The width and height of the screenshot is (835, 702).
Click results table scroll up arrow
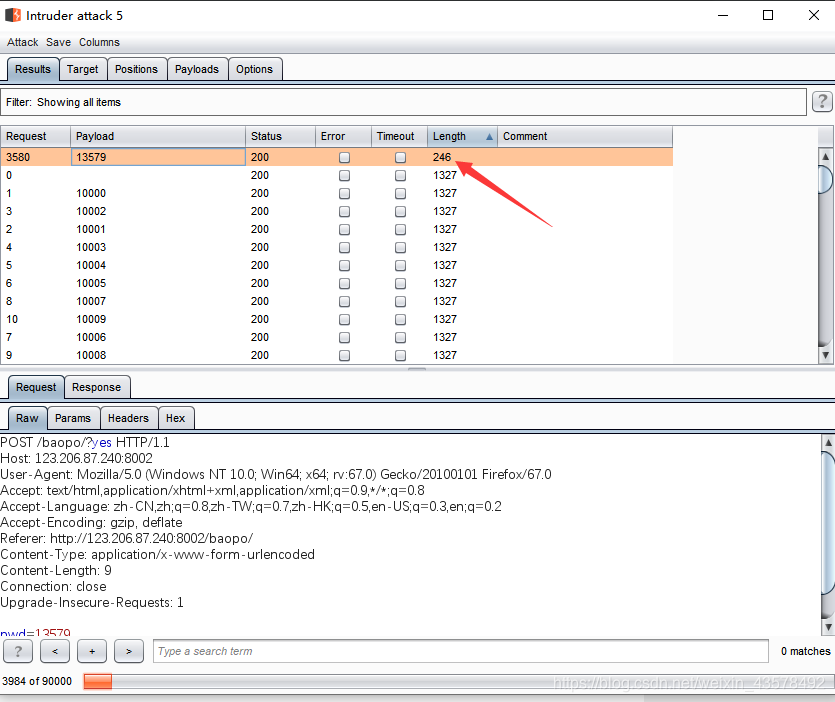tap(825, 157)
